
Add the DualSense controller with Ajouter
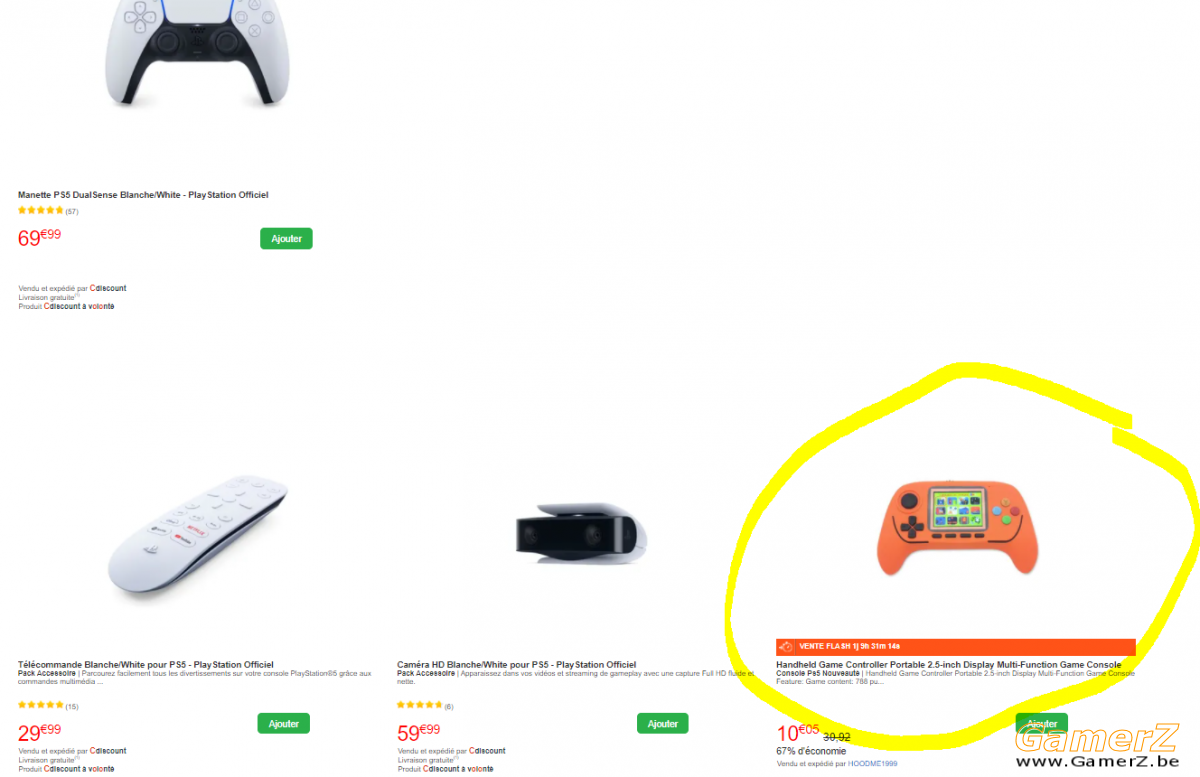pyautogui.click(x=286, y=238)
